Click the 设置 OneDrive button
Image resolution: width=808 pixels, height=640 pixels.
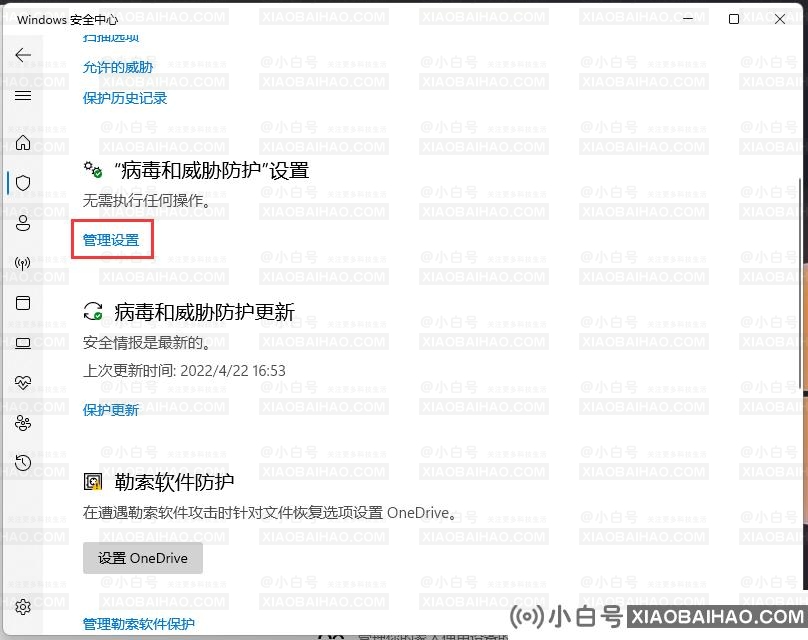143,558
